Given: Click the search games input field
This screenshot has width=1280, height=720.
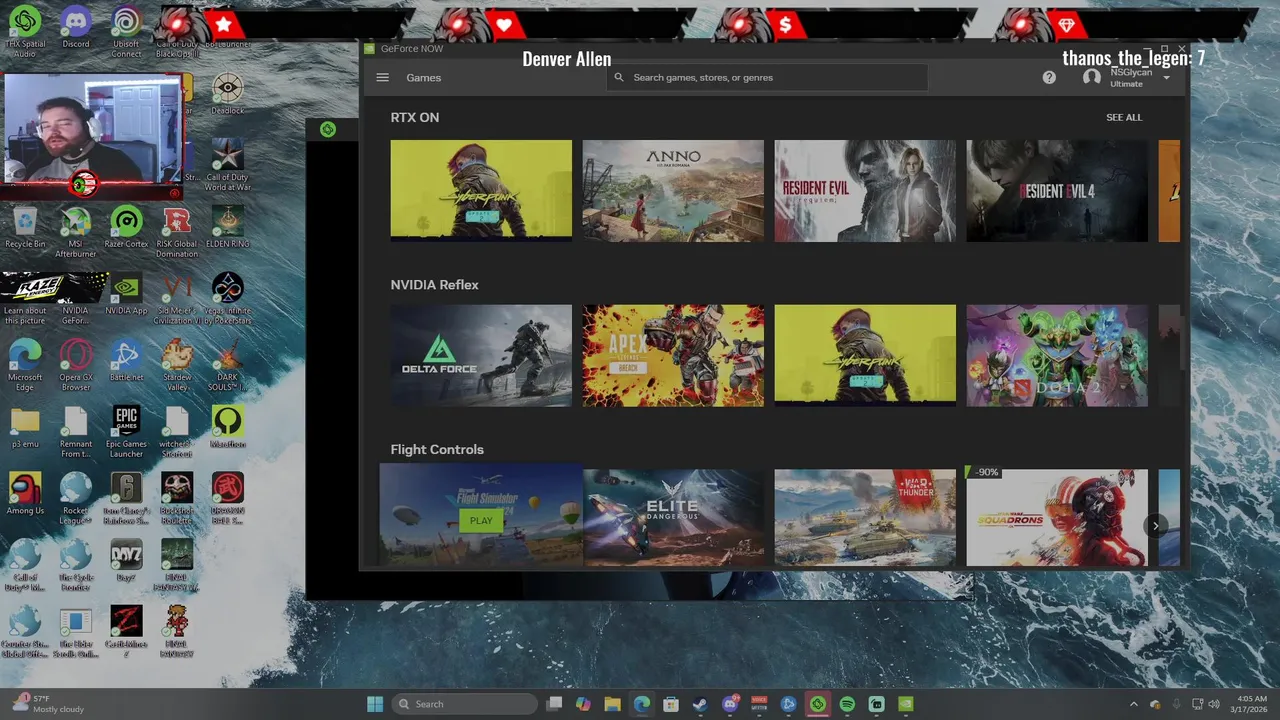Looking at the screenshot, I should click(767, 77).
